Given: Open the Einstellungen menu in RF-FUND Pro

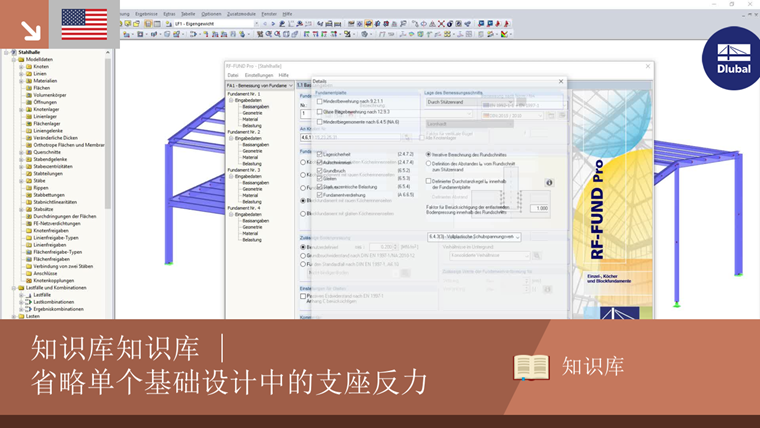Looking at the screenshot, I should click(259, 75).
